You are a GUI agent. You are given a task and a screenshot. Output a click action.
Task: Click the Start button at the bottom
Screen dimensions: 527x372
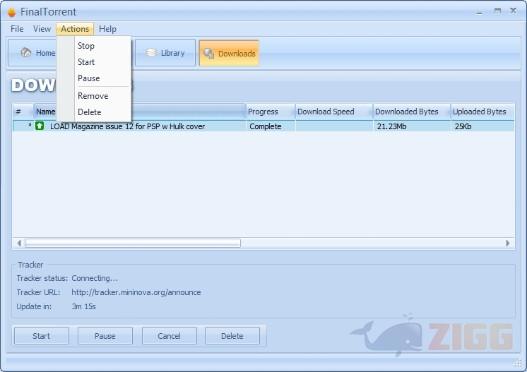pos(41,336)
